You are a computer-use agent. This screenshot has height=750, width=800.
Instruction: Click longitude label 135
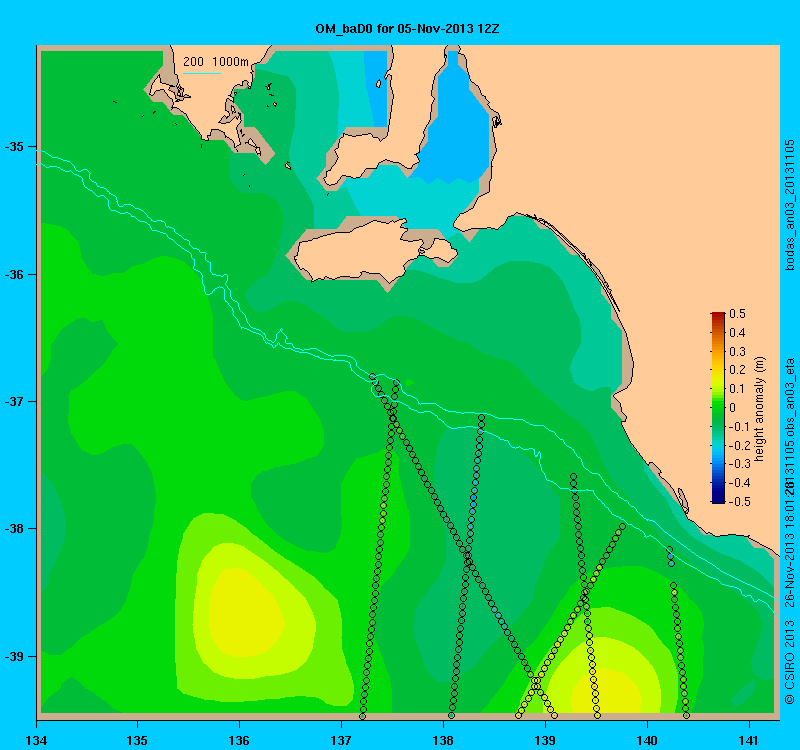point(138,740)
